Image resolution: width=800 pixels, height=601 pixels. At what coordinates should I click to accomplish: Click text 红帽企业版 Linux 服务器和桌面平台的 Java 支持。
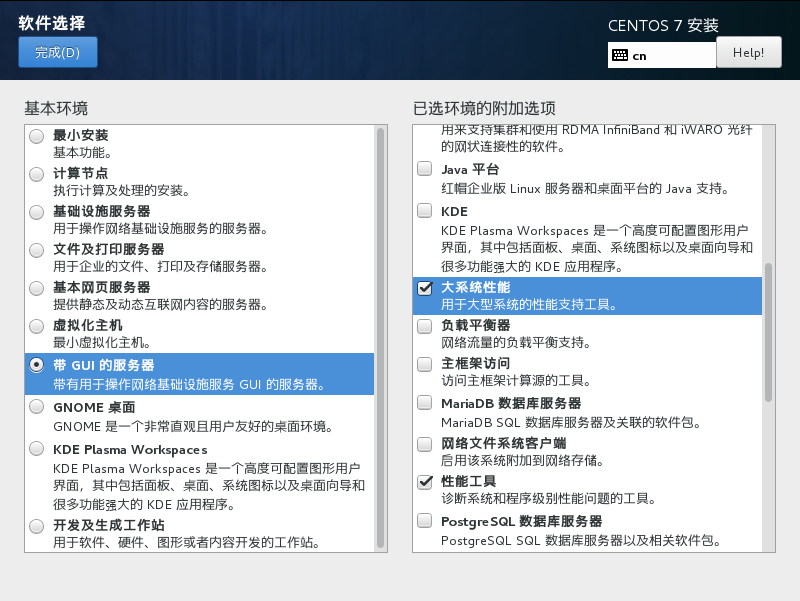coord(585,189)
